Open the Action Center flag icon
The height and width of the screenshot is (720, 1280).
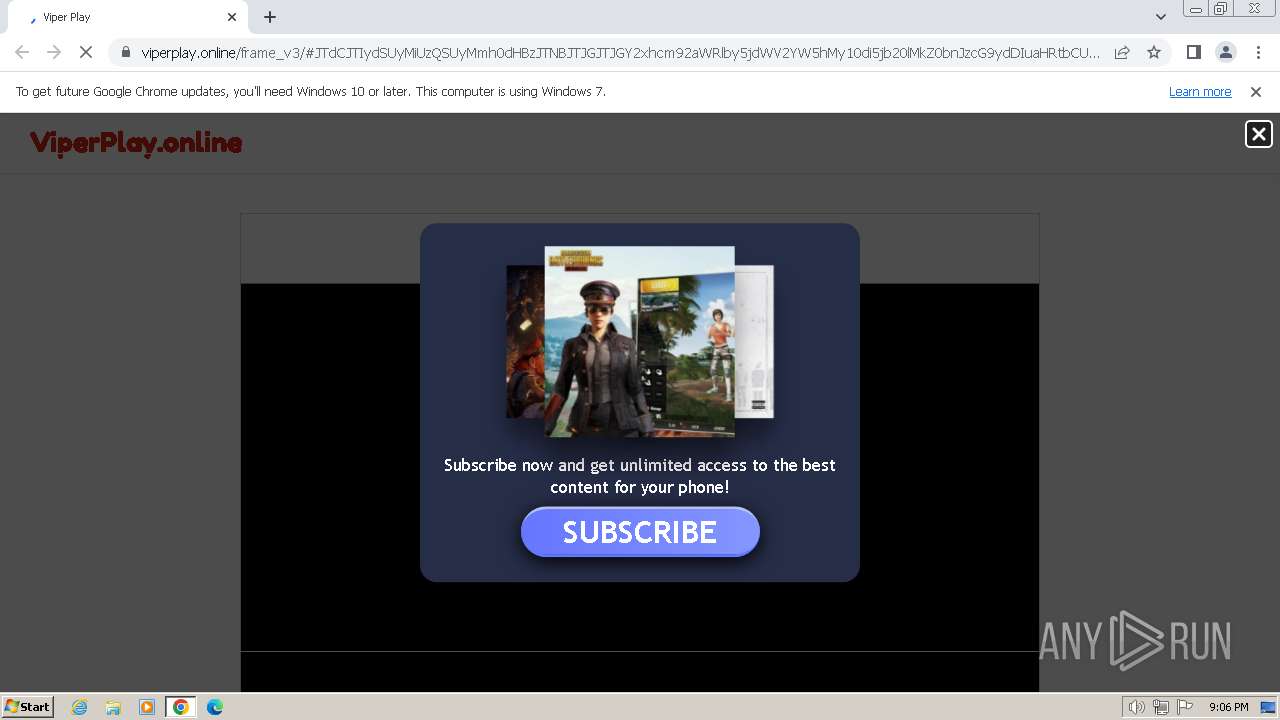[1185, 707]
